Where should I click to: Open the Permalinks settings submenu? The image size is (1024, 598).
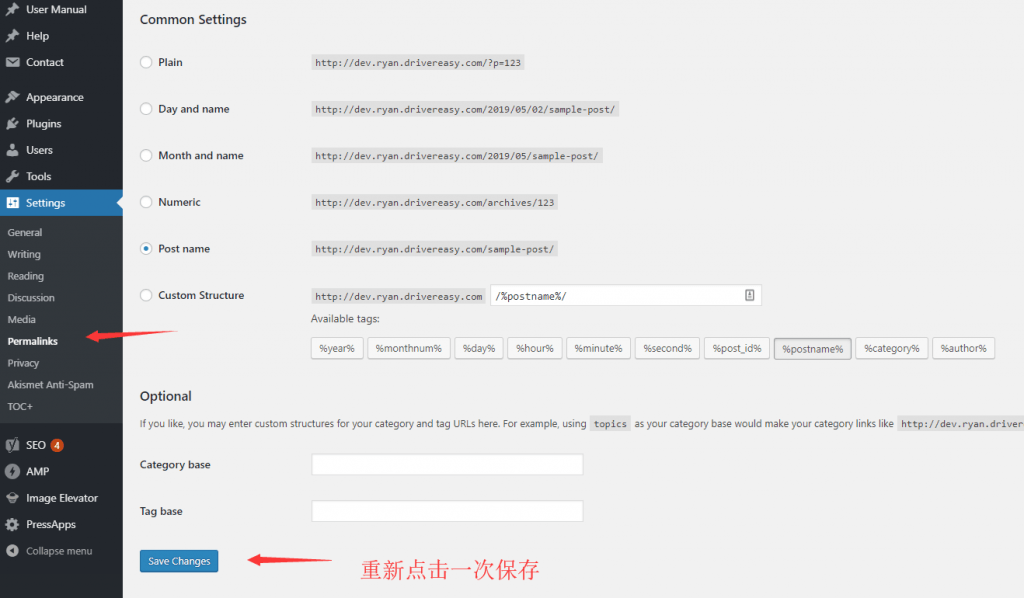pyautogui.click(x=33, y=341)
